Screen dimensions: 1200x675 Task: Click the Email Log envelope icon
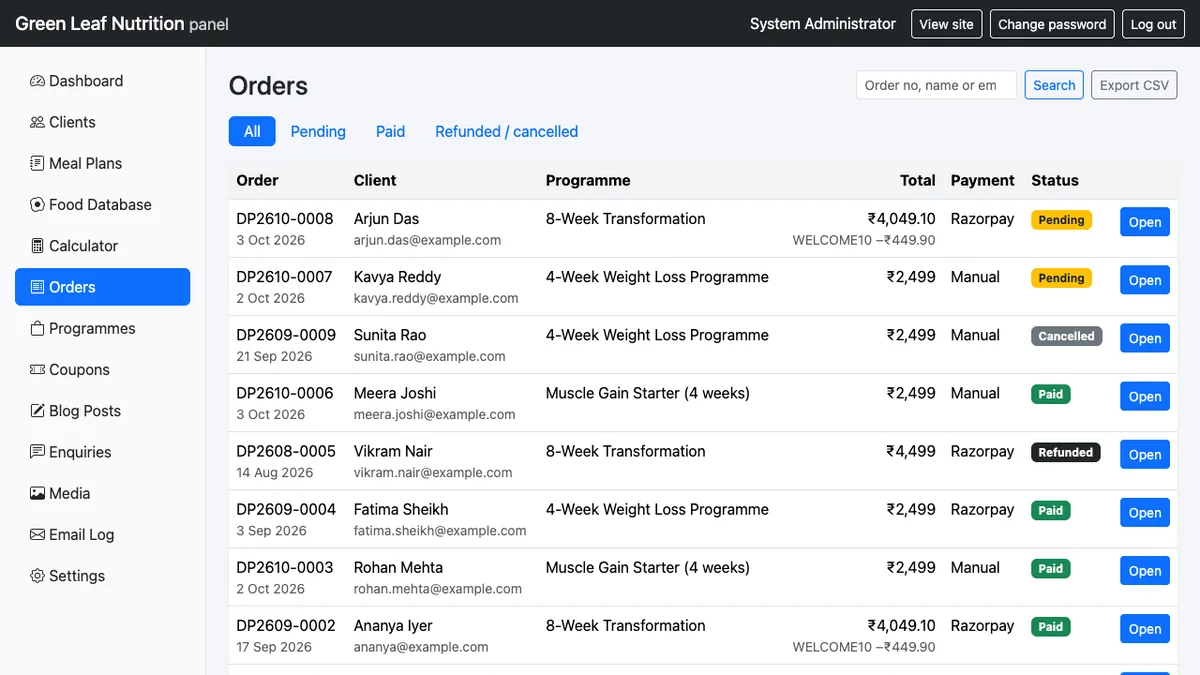[x=37, y=534]
